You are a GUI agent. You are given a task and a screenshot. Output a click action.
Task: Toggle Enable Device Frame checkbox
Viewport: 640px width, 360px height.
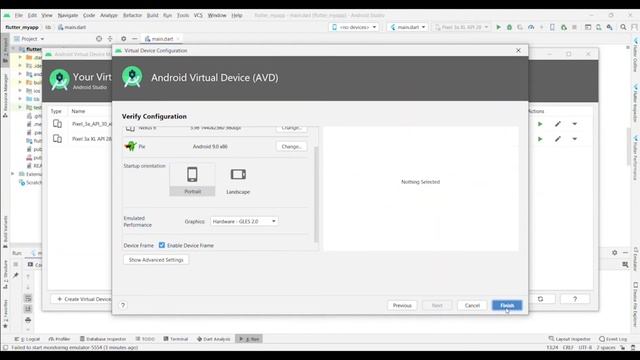pyautogui.click(x=162, y=245)
